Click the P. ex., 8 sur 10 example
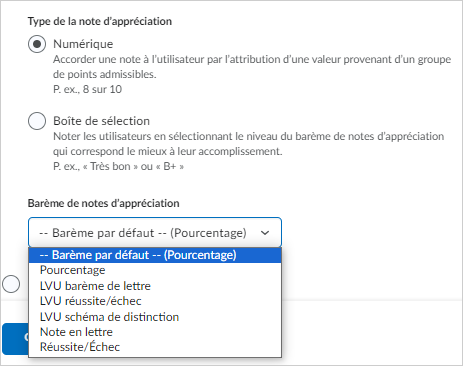This screenshot has height=366, width=463. [x=87, y=89]
